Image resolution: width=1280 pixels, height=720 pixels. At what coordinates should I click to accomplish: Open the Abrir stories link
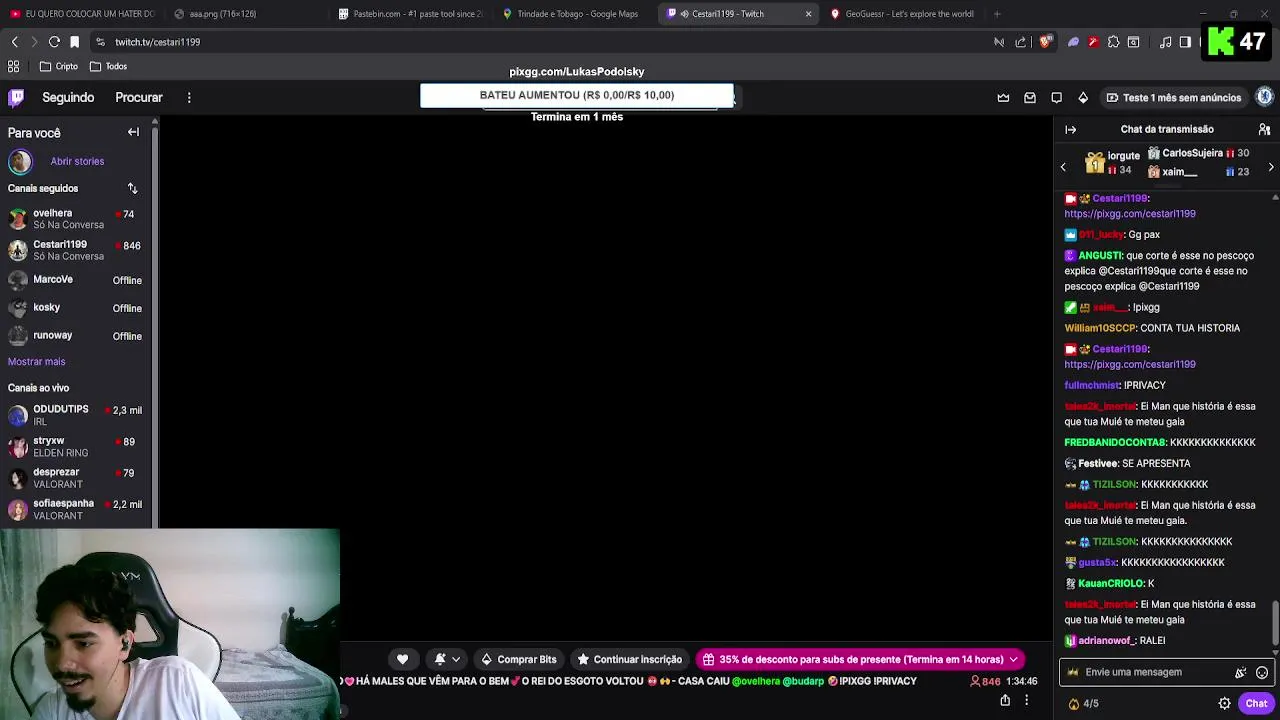77,161
